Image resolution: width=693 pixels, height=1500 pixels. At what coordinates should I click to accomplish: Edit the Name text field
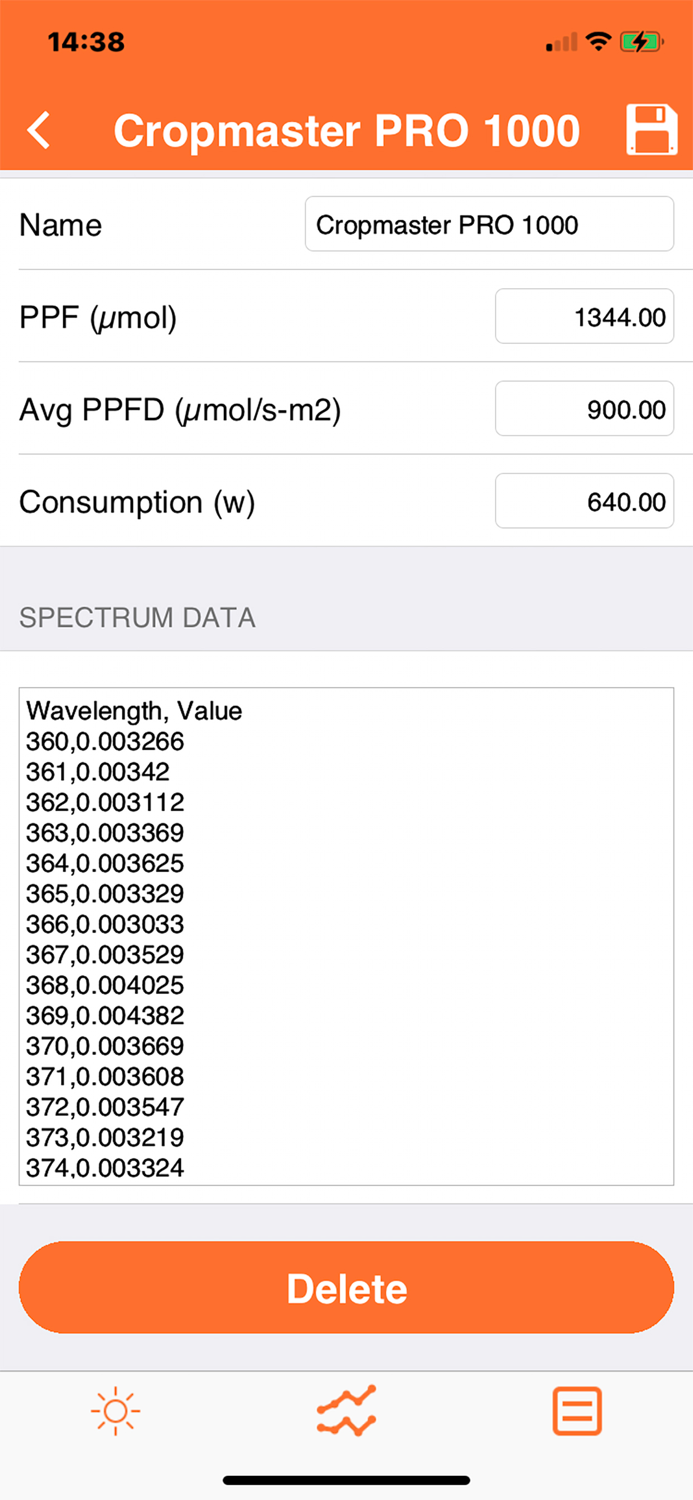tap(489, 224)
